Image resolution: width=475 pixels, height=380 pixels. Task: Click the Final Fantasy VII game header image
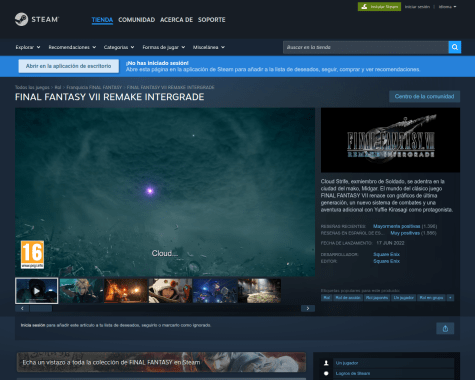(390, 140)
